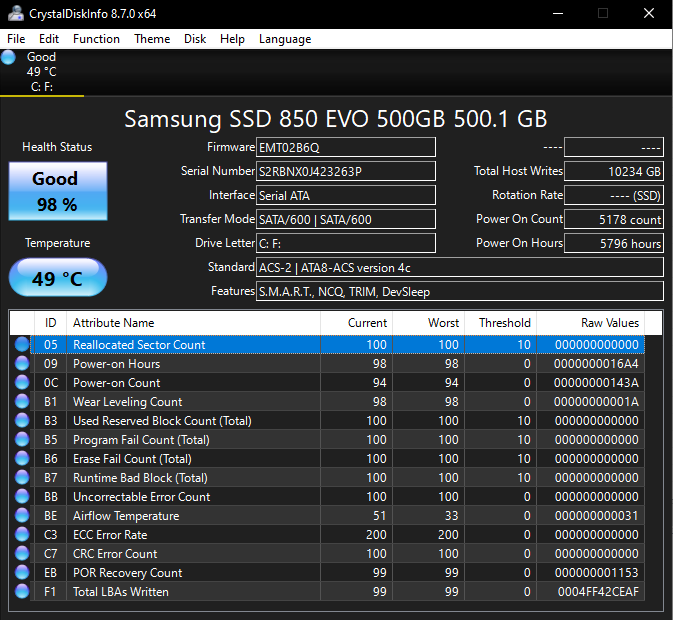Click status orb for Uncorrectable Error Count
This screenshot has height=620, width=673.
(x=22, y=496)
